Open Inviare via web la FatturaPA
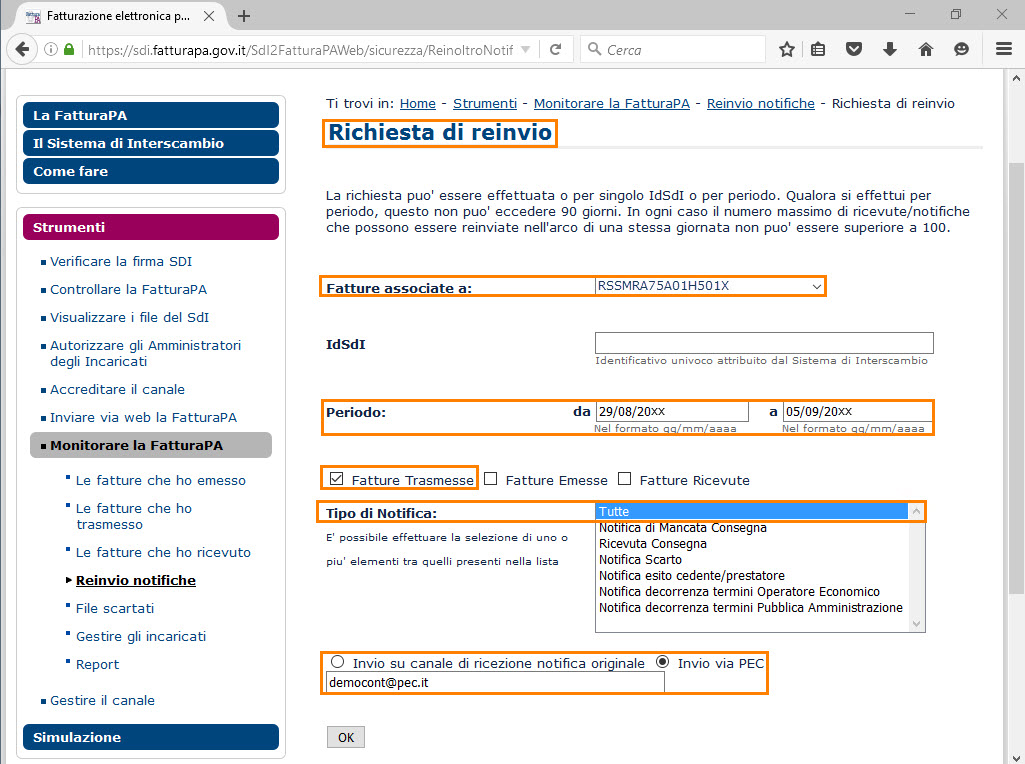Screen dimensions: 1025x764 [x=143, y=418]
